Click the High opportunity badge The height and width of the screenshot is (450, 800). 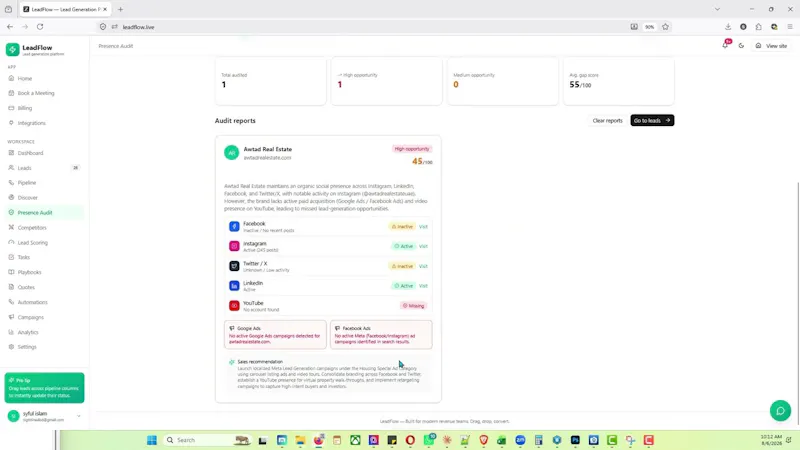(x=412, y=149)
